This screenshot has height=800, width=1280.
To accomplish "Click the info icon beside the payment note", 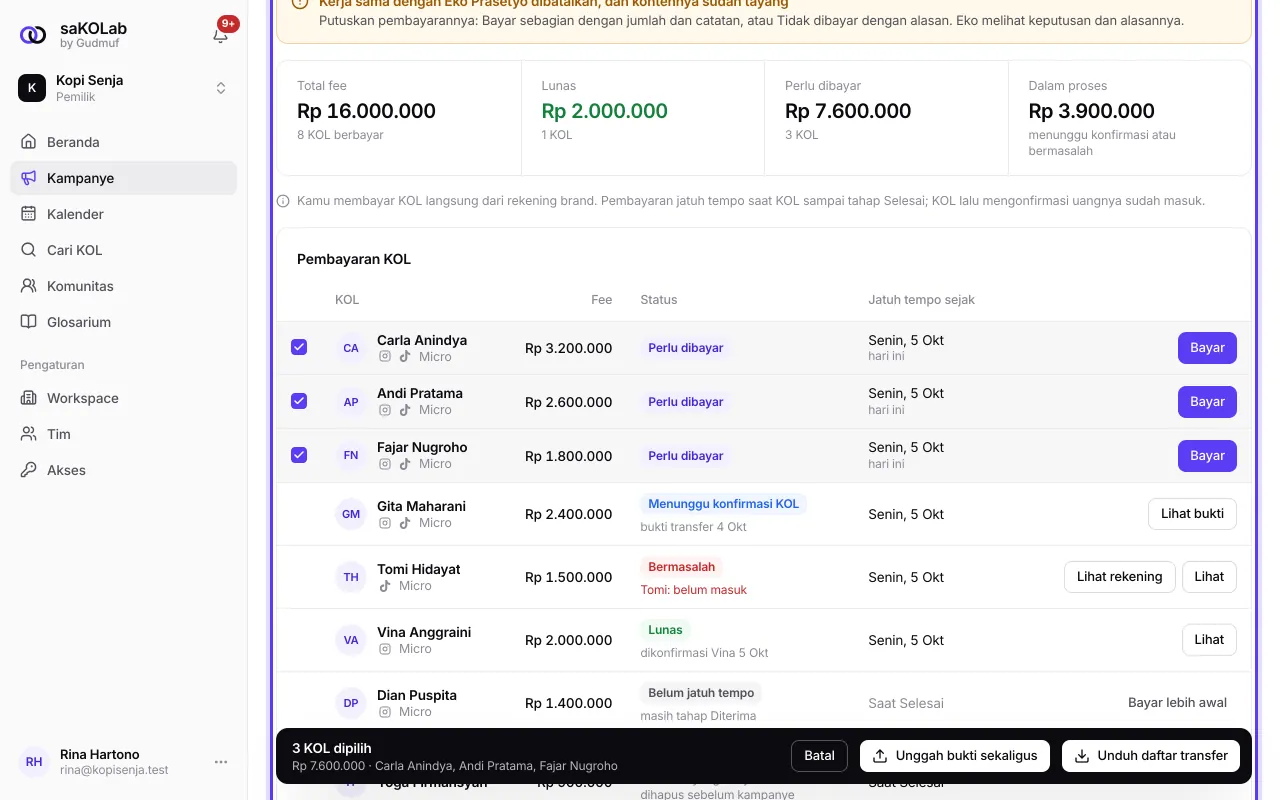I will click(x=284, y=201).
